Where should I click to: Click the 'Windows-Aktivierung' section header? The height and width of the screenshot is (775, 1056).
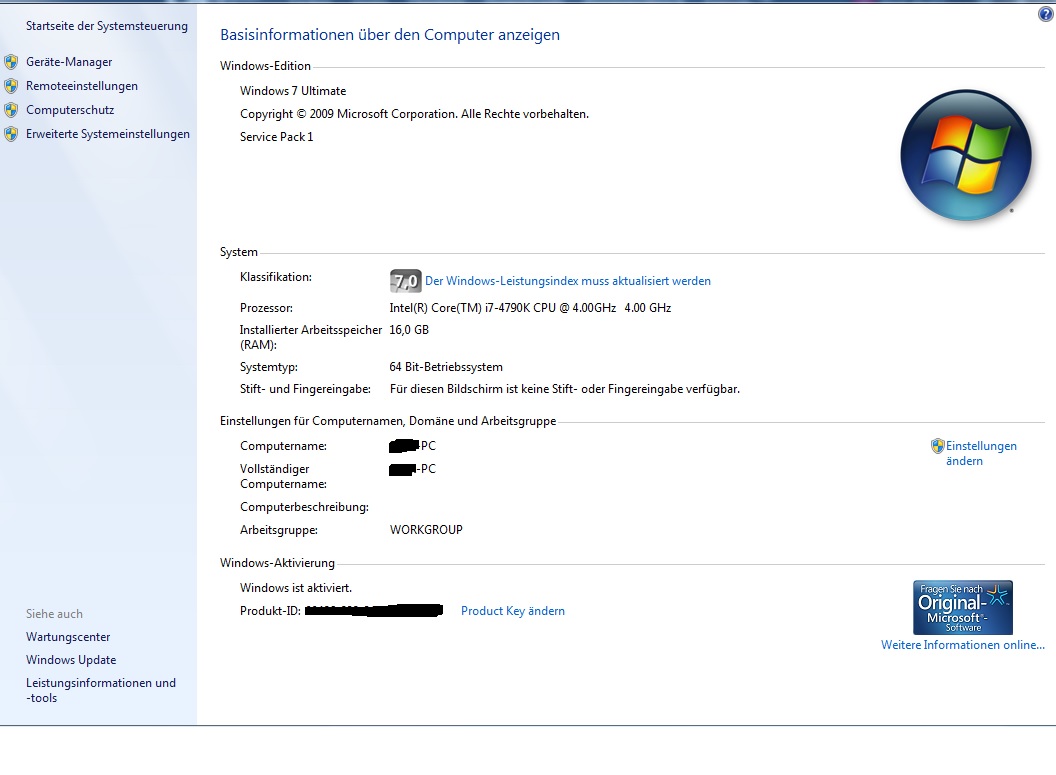(277, 563)
